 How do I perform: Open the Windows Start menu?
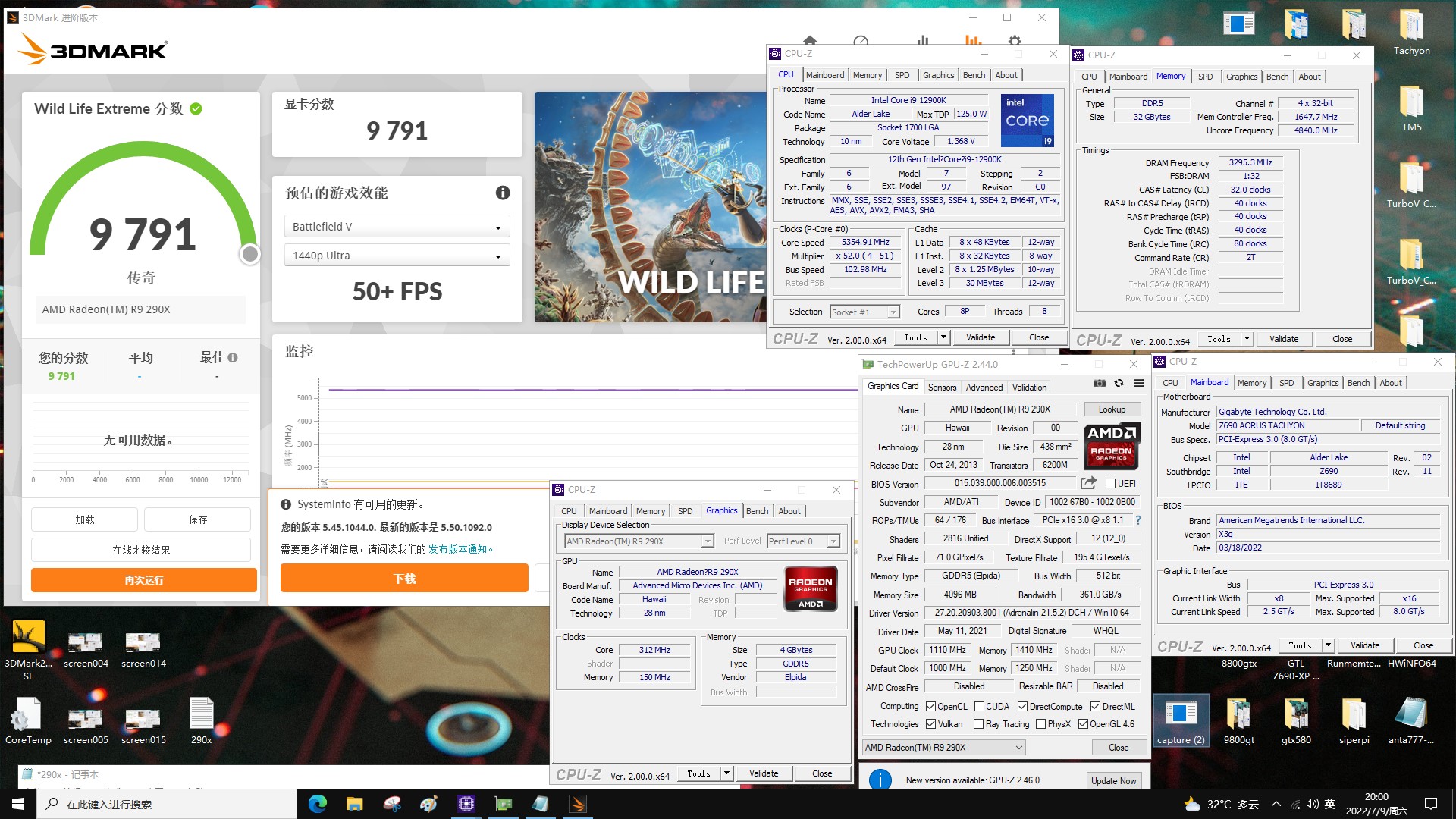pyautogui.click(x=18, y=804)
